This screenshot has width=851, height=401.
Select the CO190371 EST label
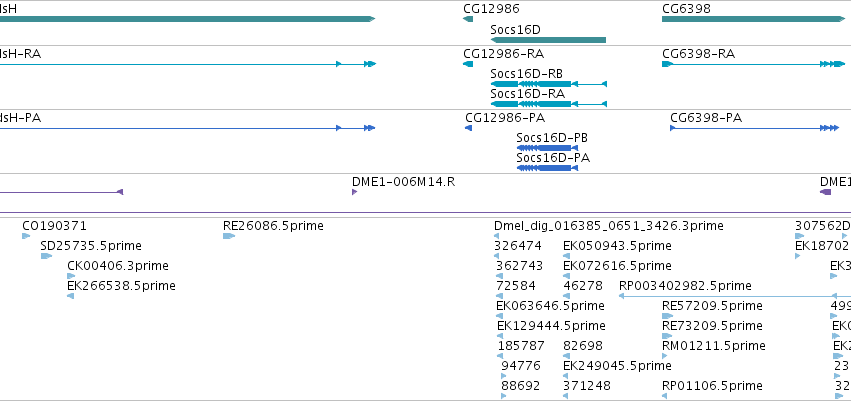[54, 226]
